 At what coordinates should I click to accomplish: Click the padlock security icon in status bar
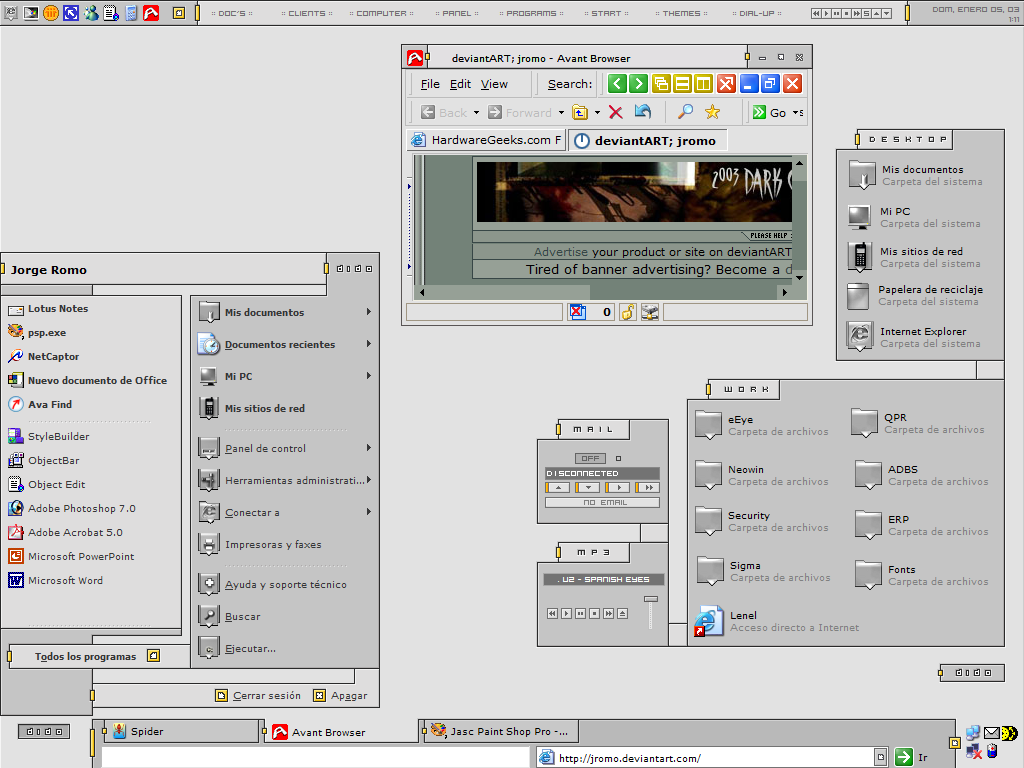(x=627, y=312)
